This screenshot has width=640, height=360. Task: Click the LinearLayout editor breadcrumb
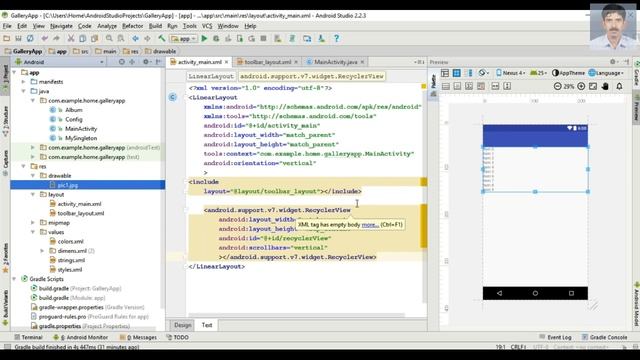pyautogui.click(x=211, y=76)
